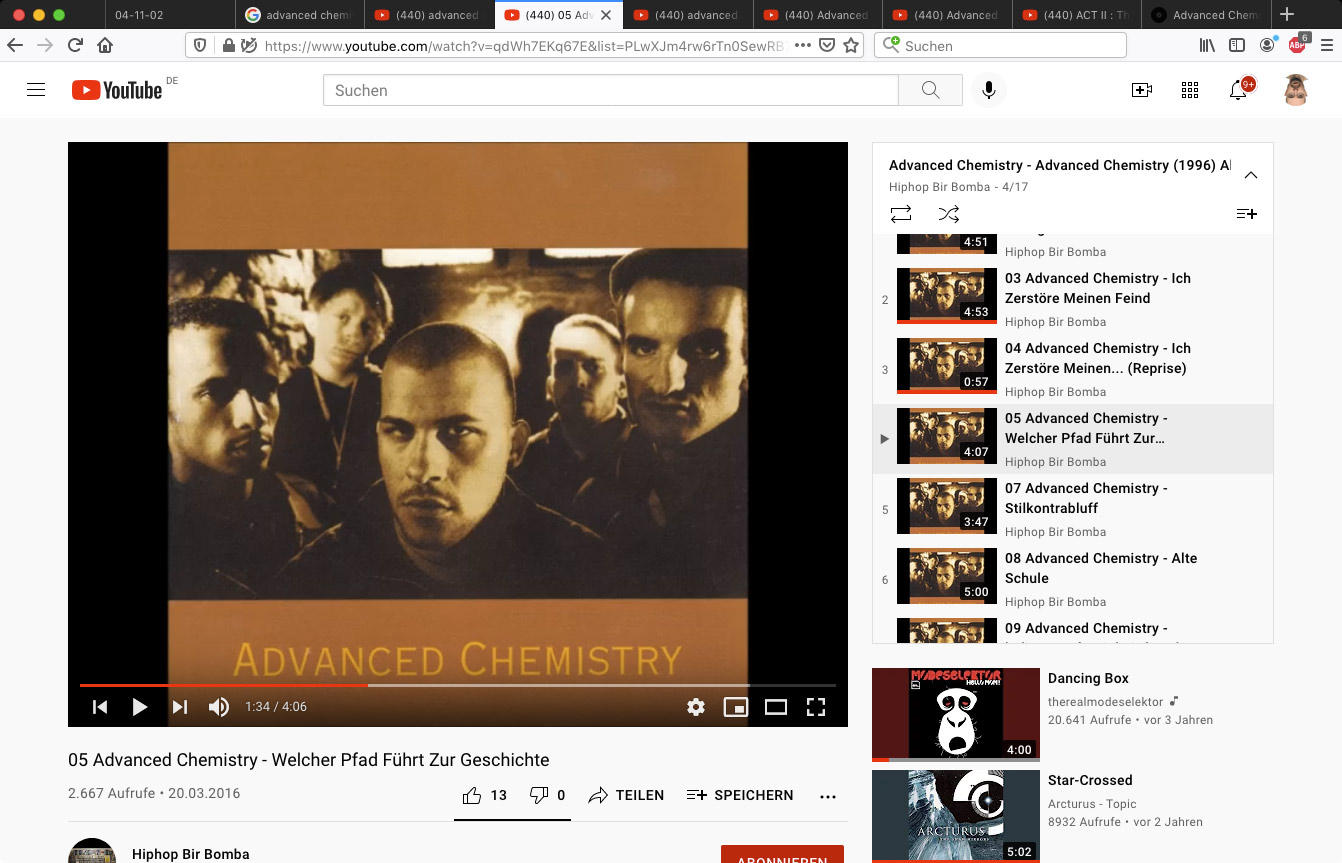Open a new browser tab
This screenshot has height=863, width=1342.
click(1287, 14)
